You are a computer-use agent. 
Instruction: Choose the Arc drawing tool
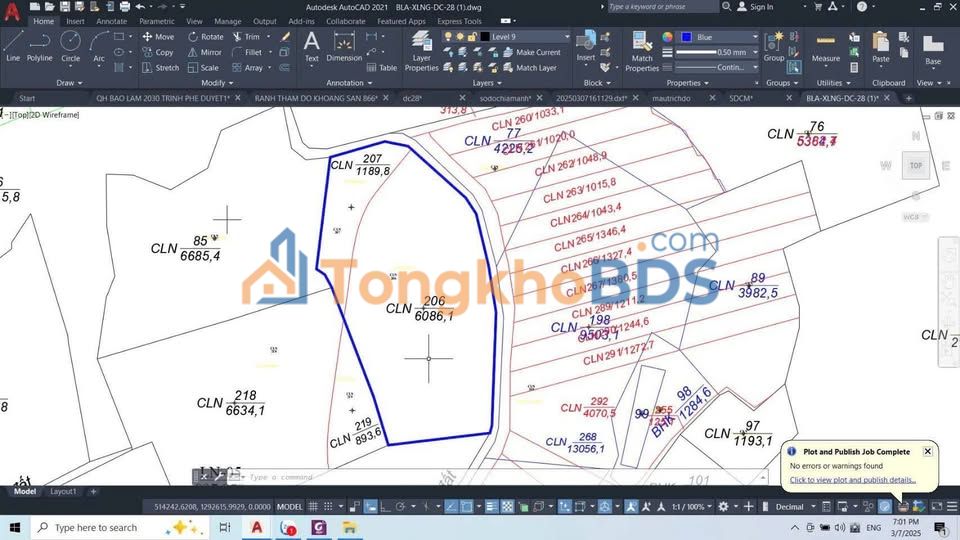click(99, 46)
